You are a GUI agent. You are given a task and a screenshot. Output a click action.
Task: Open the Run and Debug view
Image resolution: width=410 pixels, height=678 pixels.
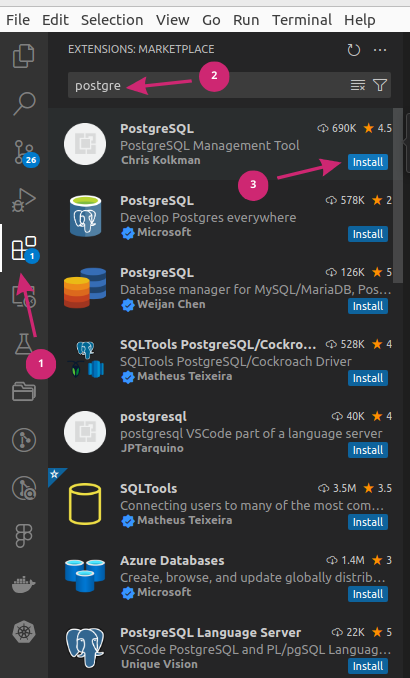[23, 200]
